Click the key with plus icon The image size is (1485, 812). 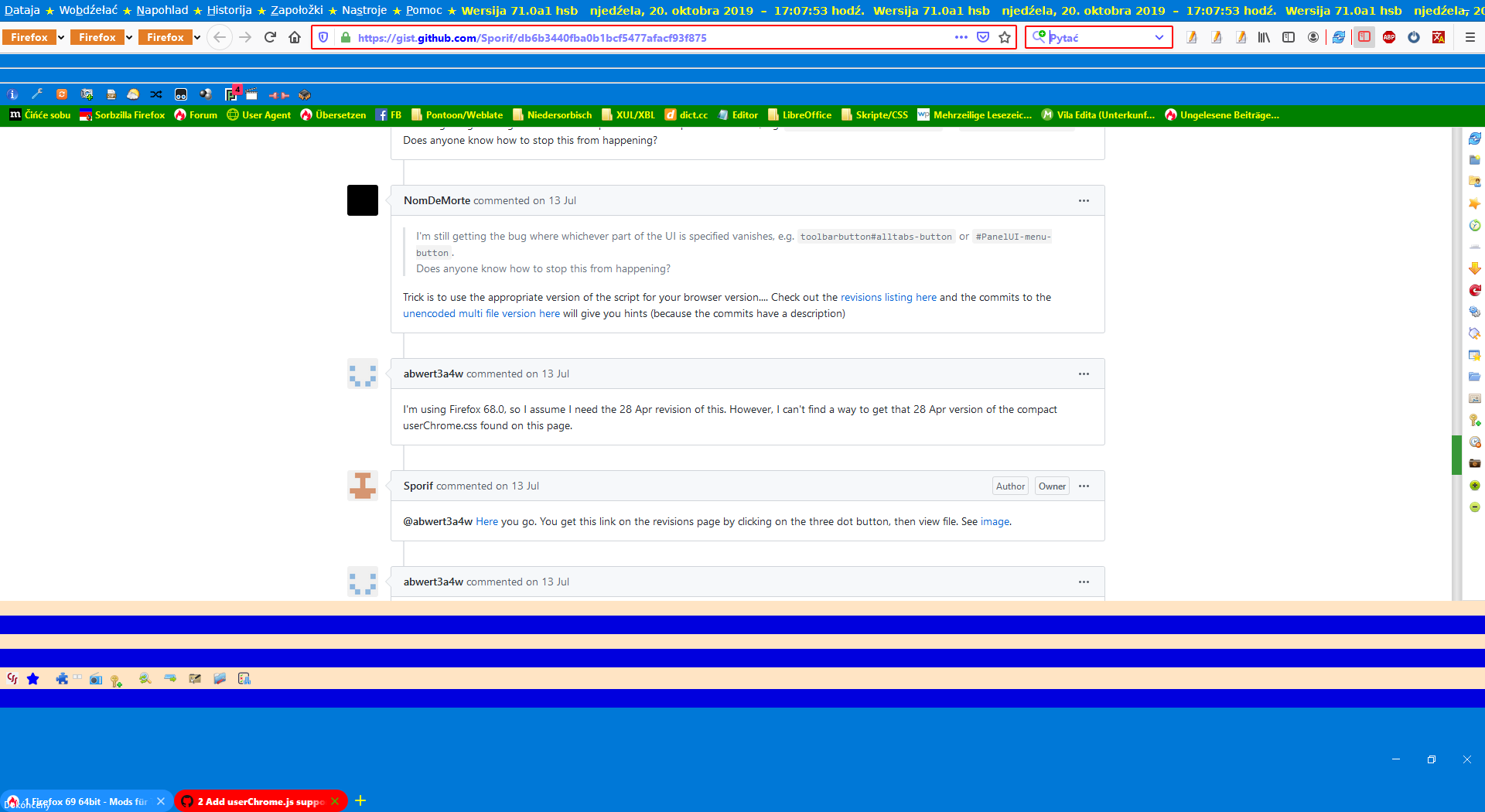point(116,680)
